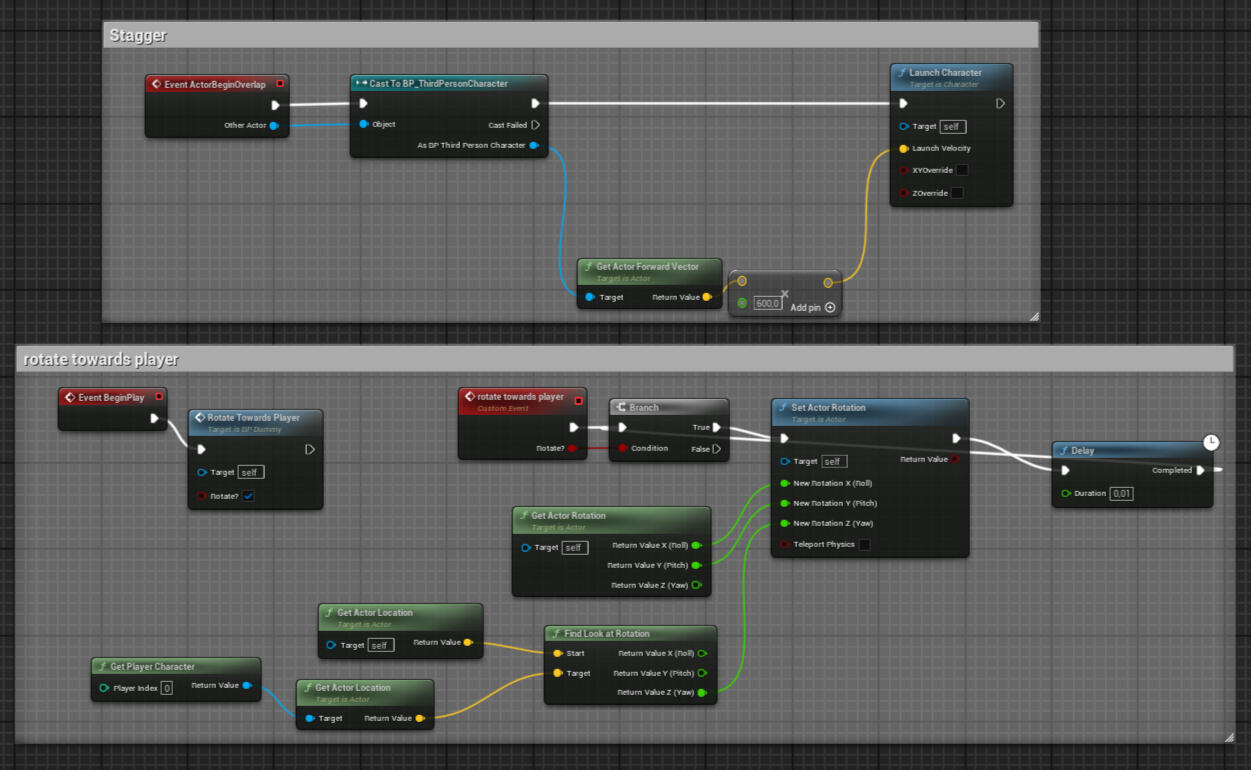Click the Add pin plus icon
Image resolution: width=1251 pixels, height=770 pixels.
point(830,307)
